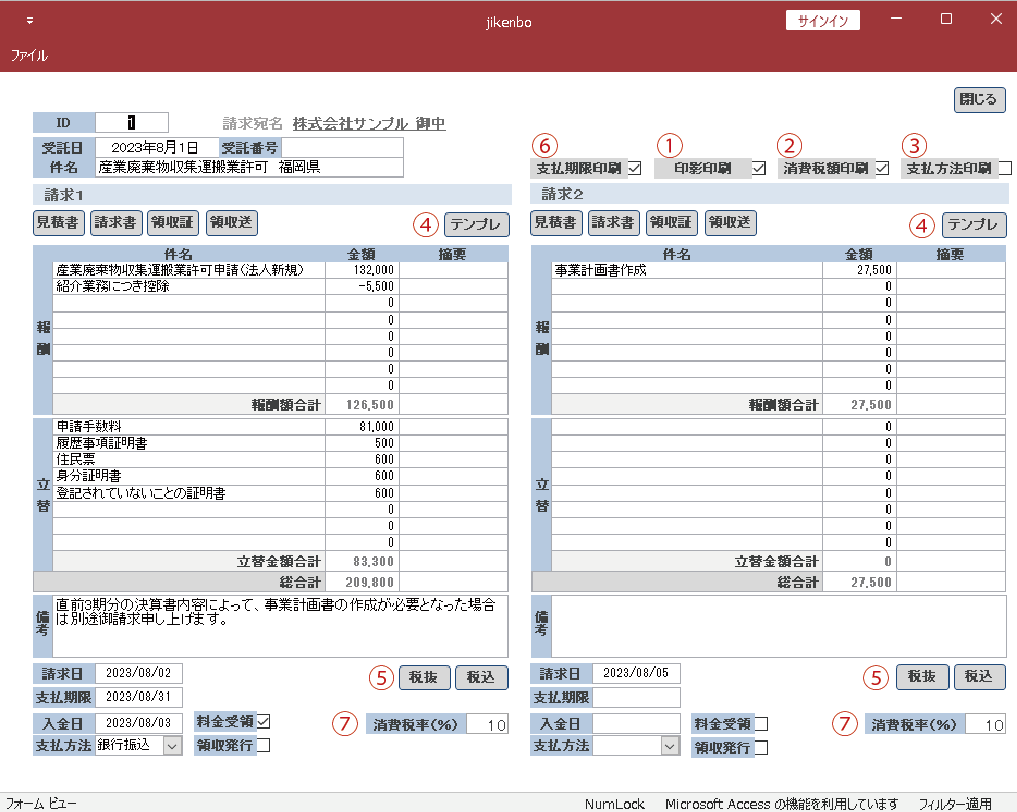The width and height of the screenshot is (1017, 812).
Task: Click the 閉じる button
Action: pos(978,100)
